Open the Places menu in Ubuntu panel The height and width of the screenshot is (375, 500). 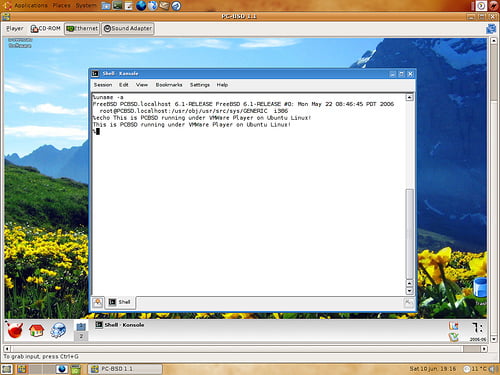(62, 6)
